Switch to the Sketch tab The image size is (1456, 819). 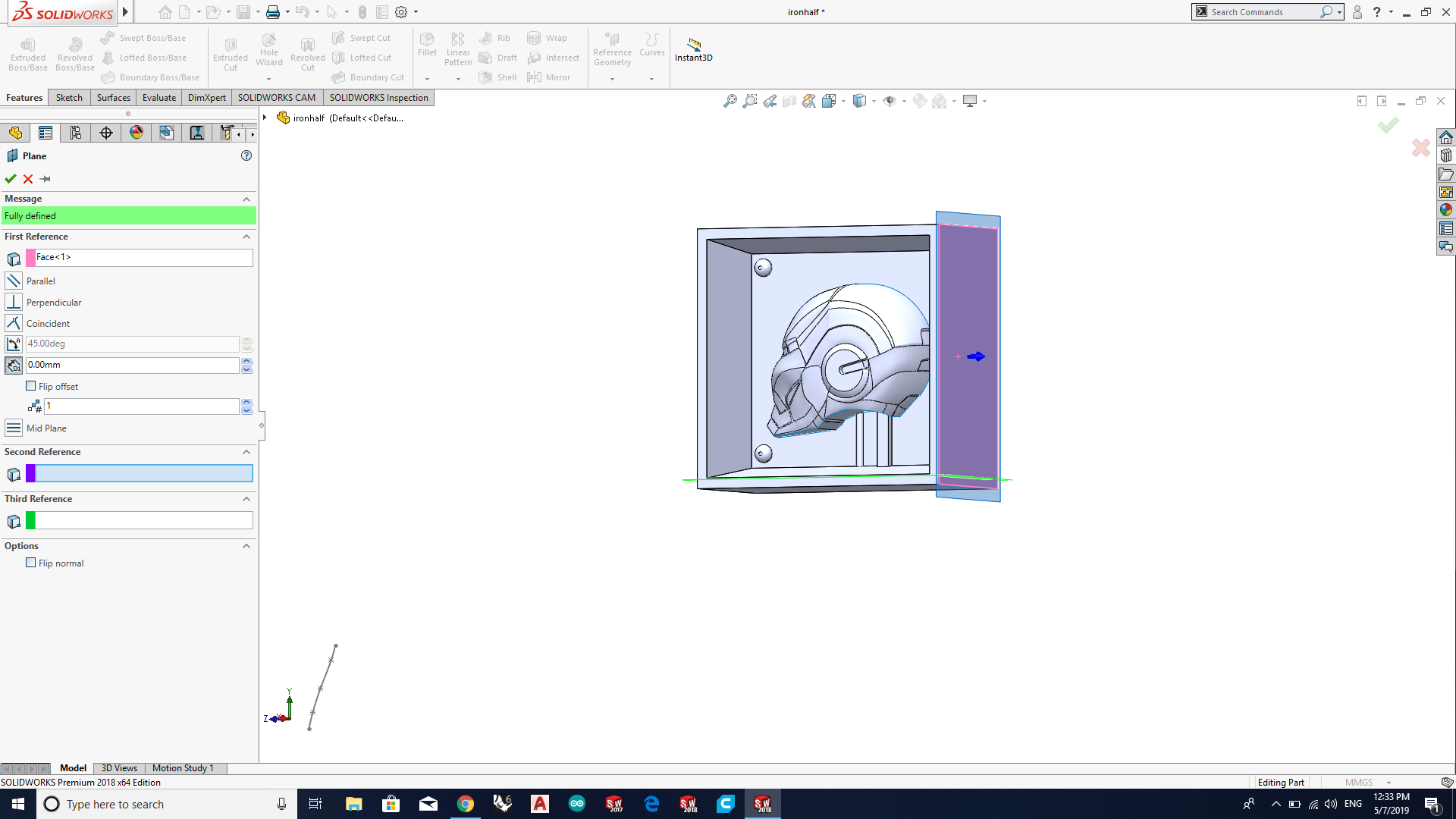coord(69,98)
